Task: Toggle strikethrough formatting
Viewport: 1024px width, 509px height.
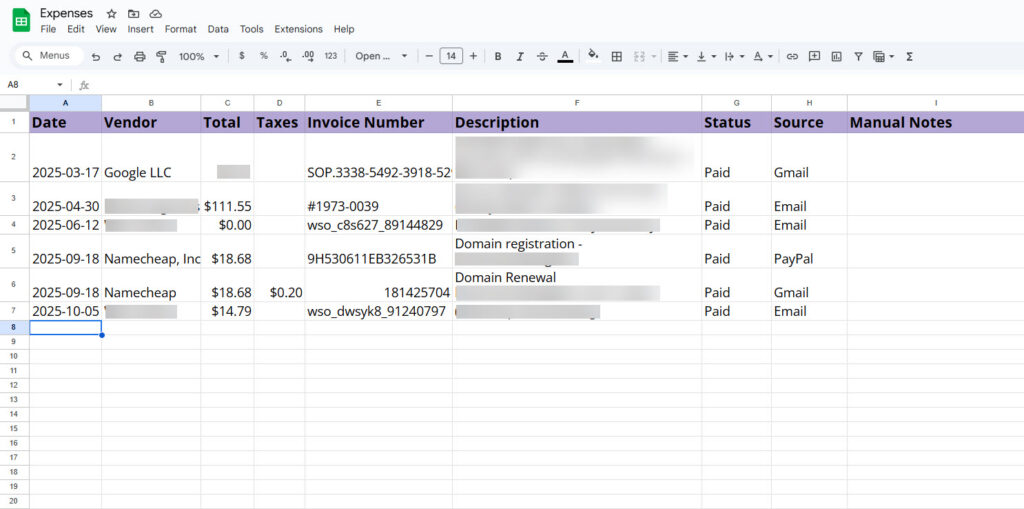Action: pos(542,57)
